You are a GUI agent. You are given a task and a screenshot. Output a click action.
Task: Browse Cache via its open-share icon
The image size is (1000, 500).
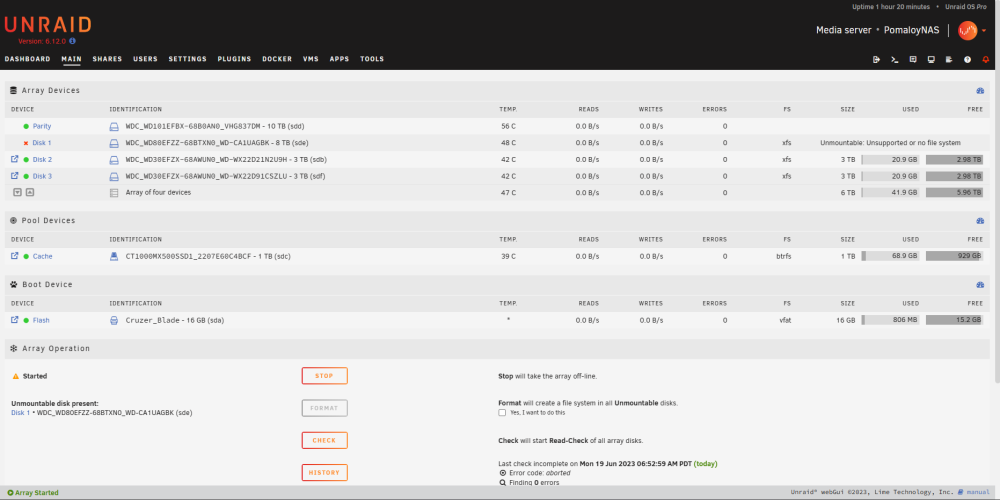pyautogui.click(x=15, y=256)
